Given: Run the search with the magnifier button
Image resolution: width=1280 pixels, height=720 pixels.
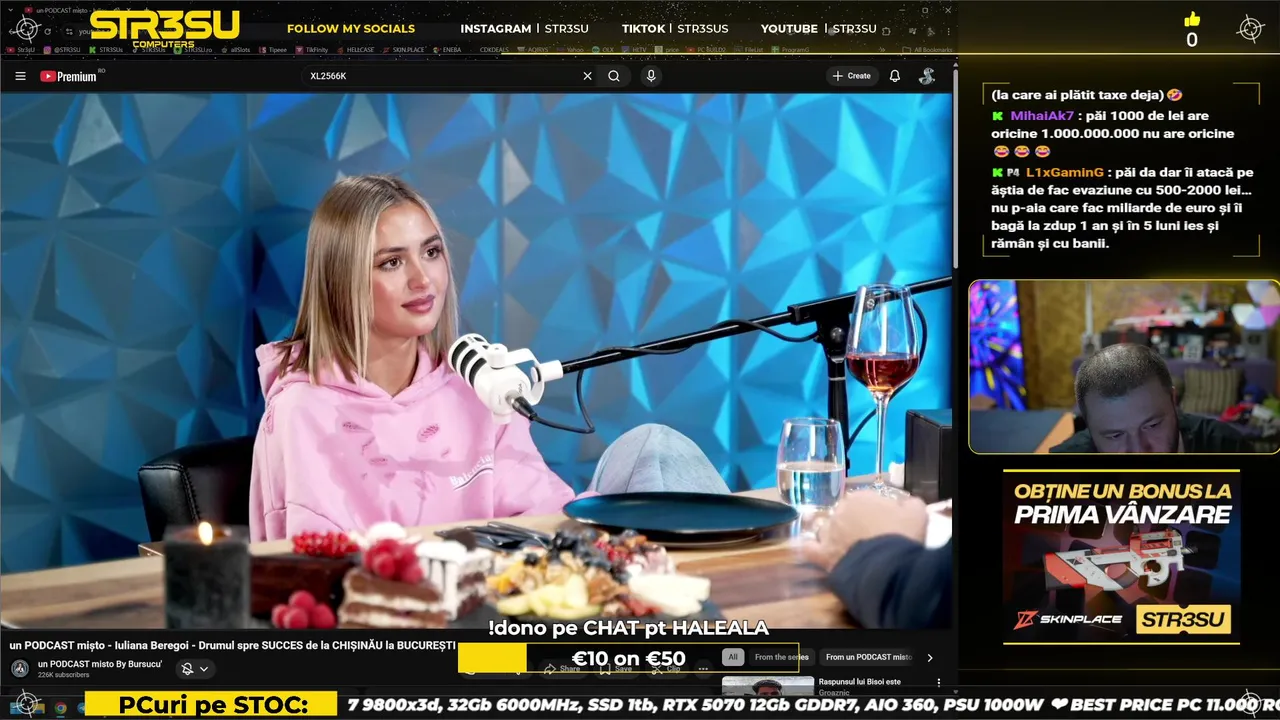Looking at the screenshot, I should [614, 76].
